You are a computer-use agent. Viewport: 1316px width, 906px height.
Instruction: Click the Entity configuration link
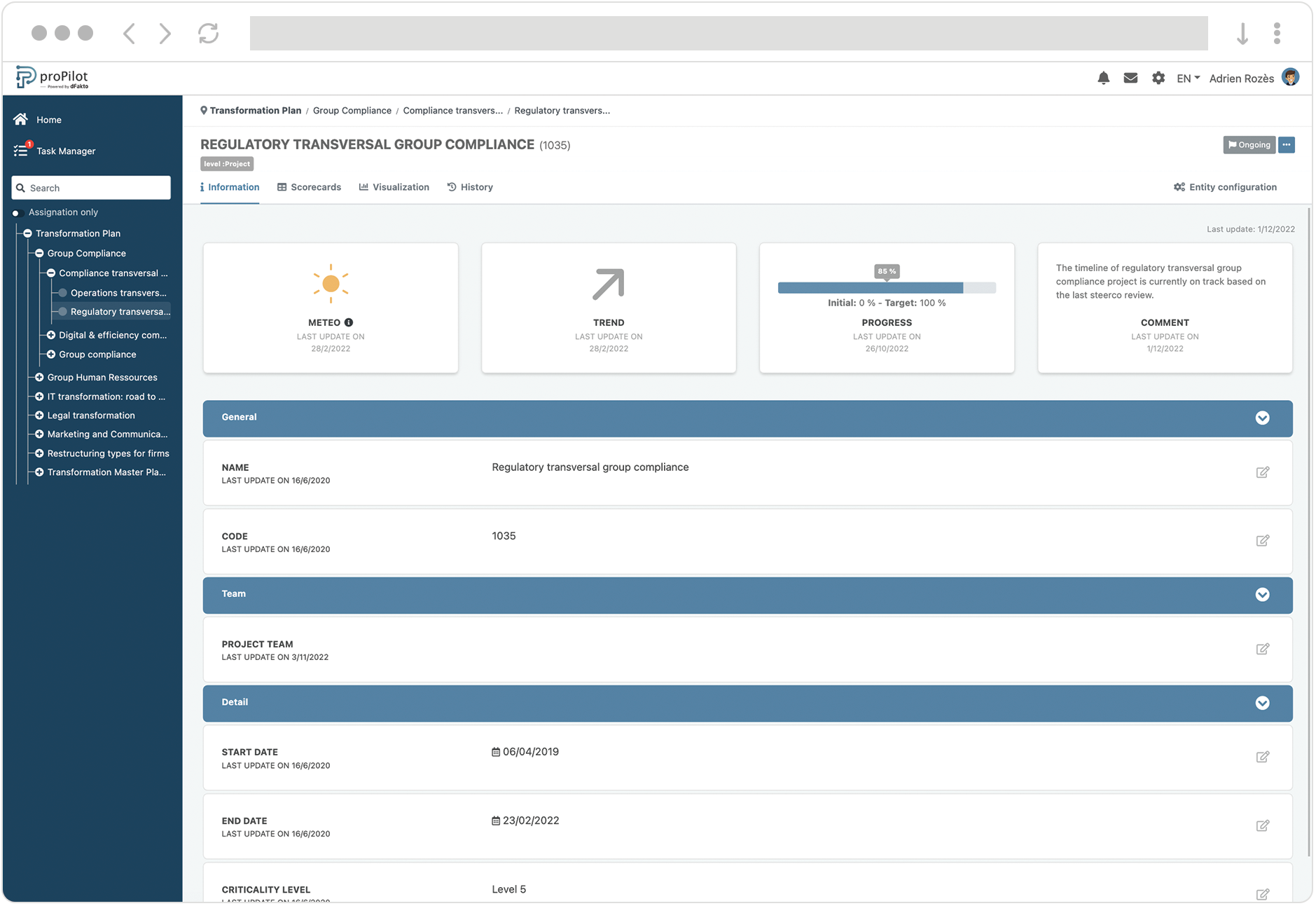(1225, 187)
